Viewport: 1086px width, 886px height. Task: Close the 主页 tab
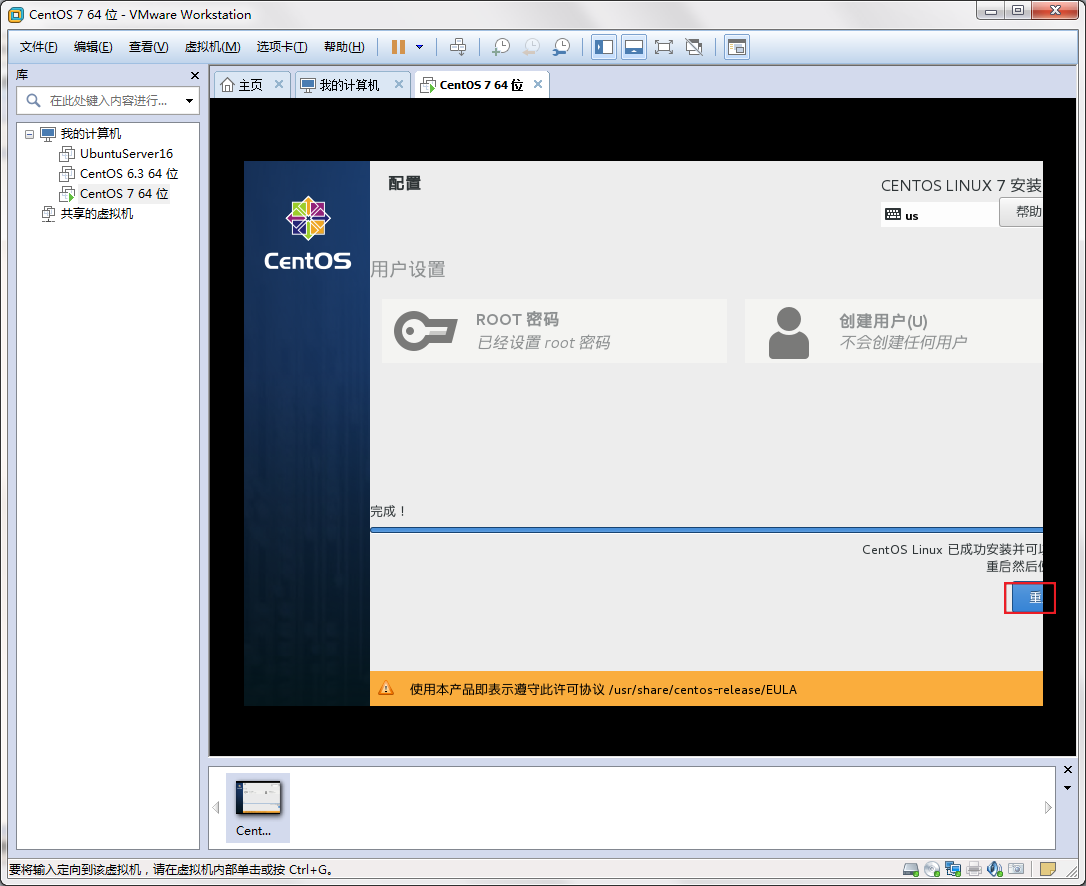click(x=278, y=84)
